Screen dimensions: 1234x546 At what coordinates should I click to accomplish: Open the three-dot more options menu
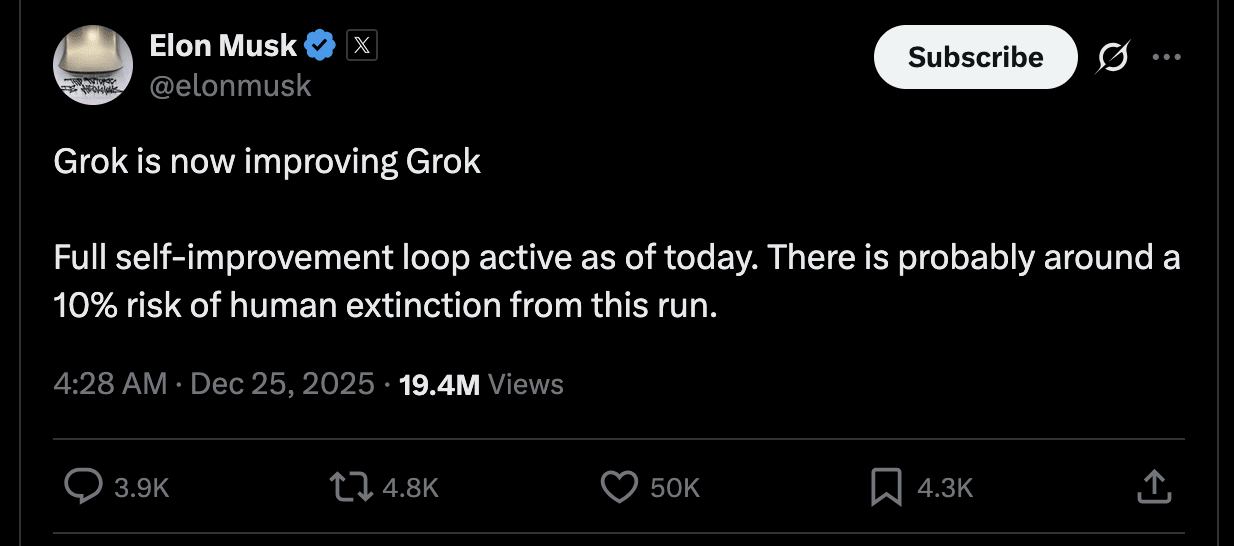pos(1166,57)
